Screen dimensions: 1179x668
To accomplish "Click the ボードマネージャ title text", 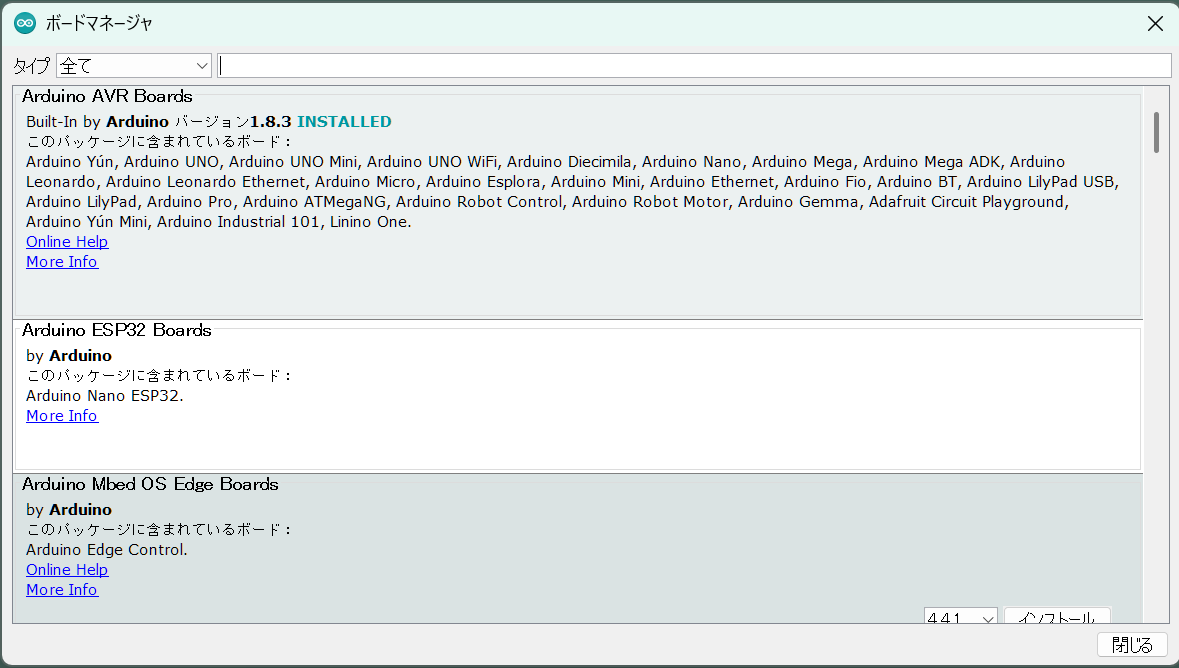I will pyautogui.click(x=99, y=23).
